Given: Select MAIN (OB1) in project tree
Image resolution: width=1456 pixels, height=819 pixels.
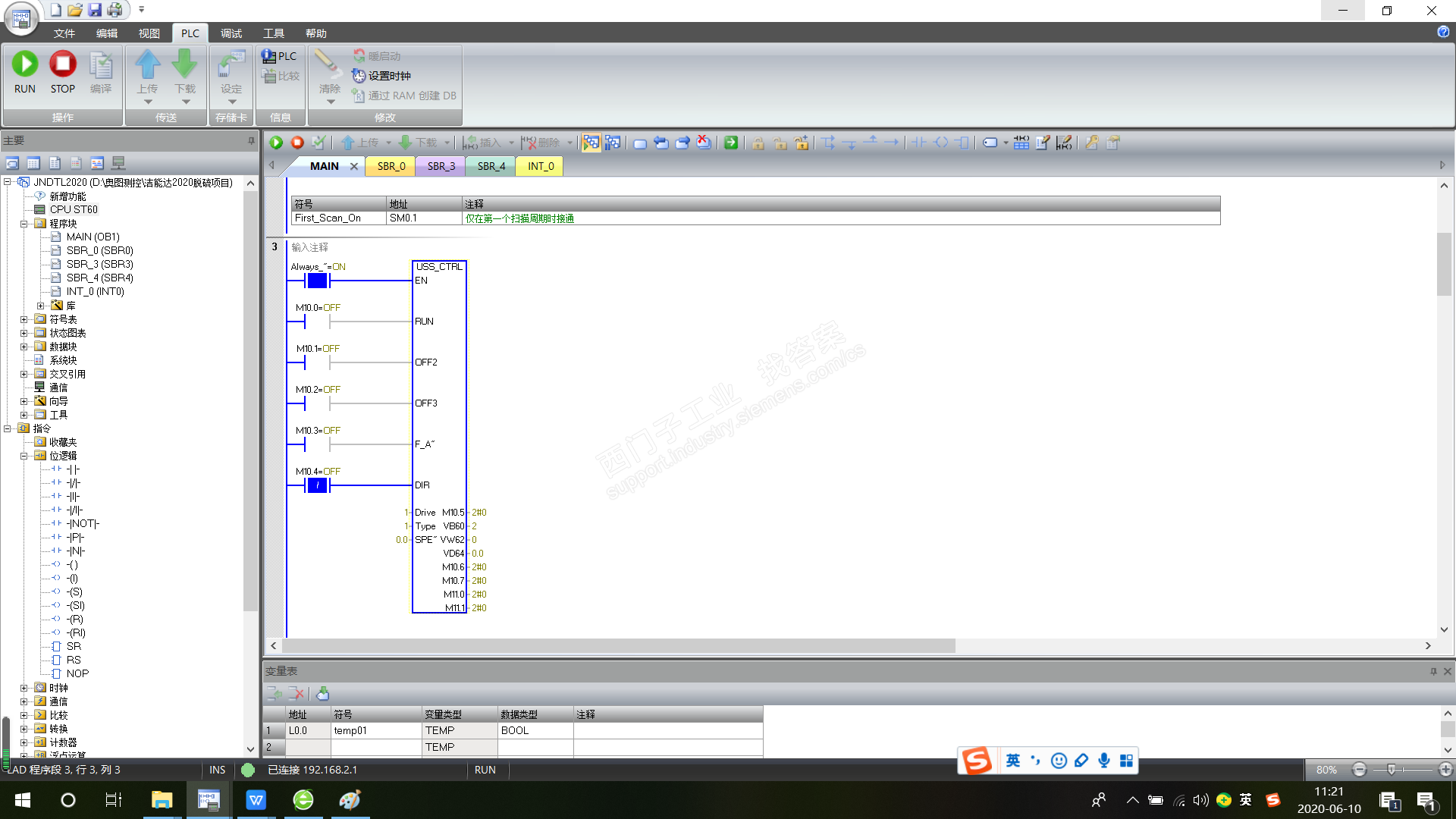Looking at the screenshot, I should click(93, 237).
